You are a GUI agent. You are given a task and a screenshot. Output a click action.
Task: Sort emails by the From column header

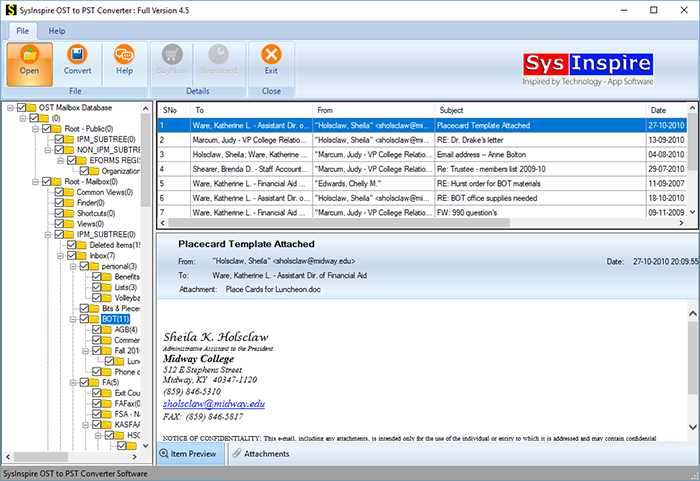pos(374,110)
